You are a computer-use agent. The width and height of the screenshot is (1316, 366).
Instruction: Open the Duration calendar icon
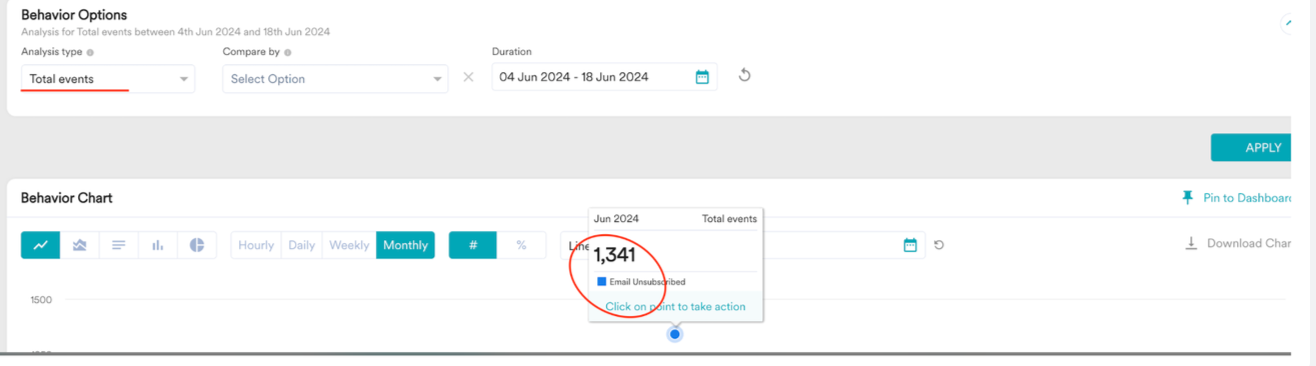[702, 77]
